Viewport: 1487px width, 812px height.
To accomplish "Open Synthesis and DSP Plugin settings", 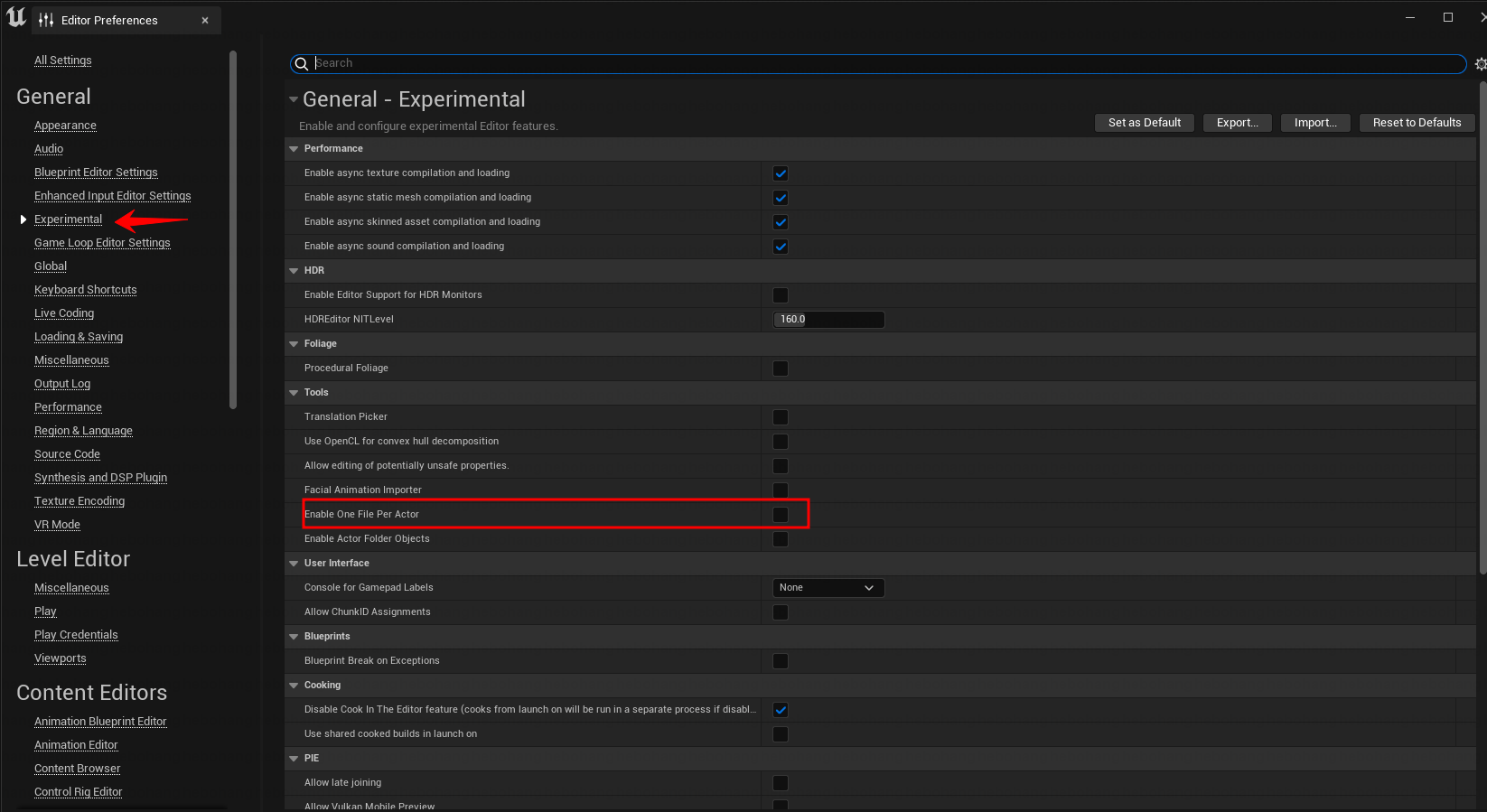I will coord(100,478).
